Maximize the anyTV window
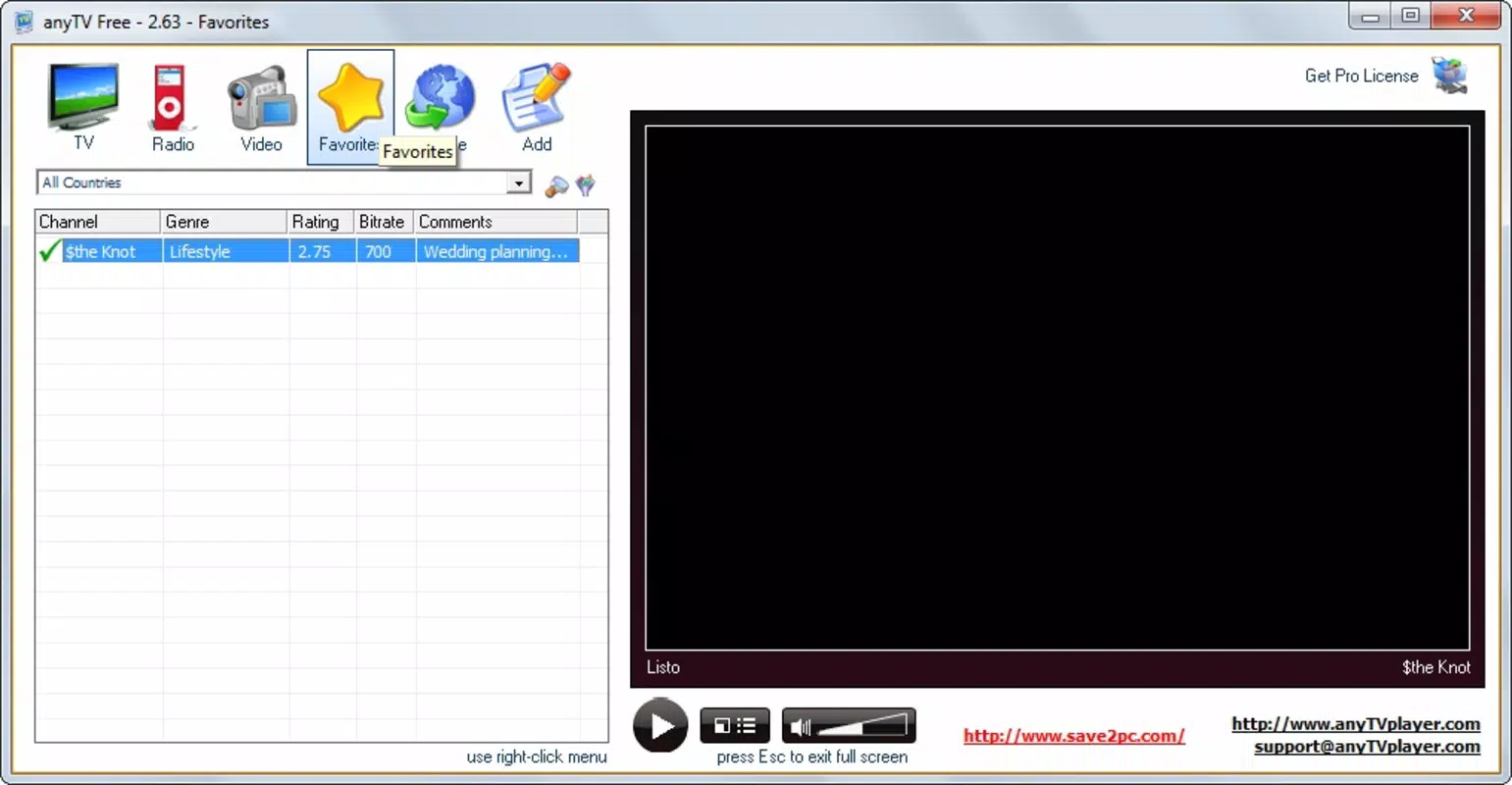Image resolution: width=1512 pixels, height=785 pixels. point(1410,16)
